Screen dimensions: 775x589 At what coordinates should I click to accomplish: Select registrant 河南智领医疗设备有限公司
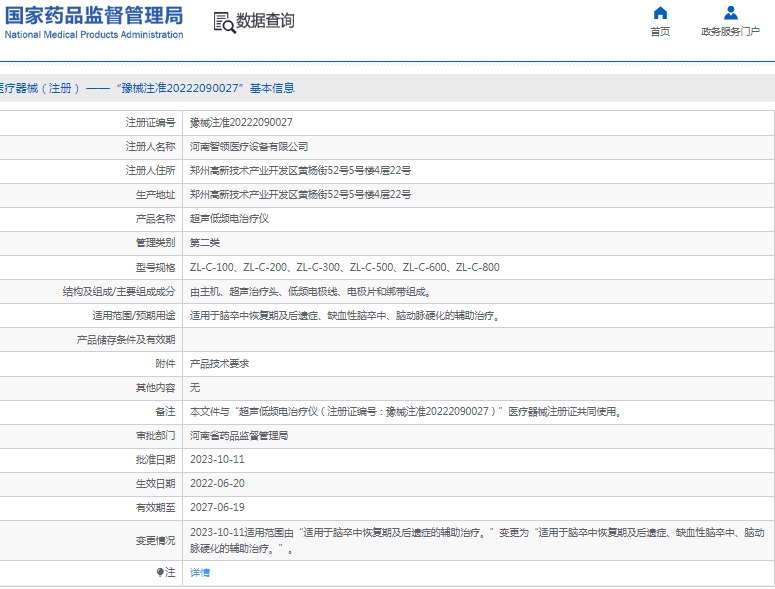click(249, 147)
